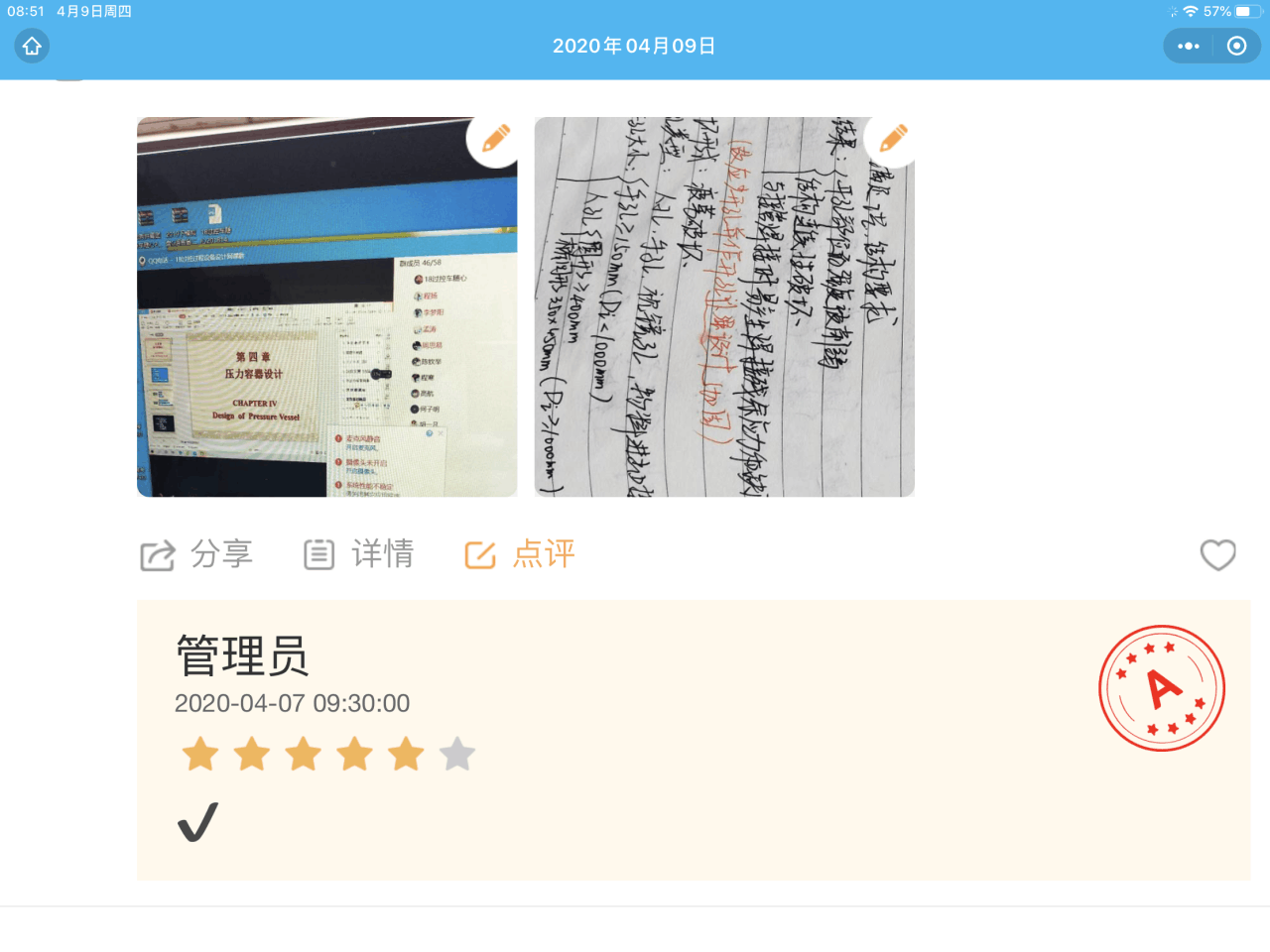Open 点评 review label

tap(544, 553)
